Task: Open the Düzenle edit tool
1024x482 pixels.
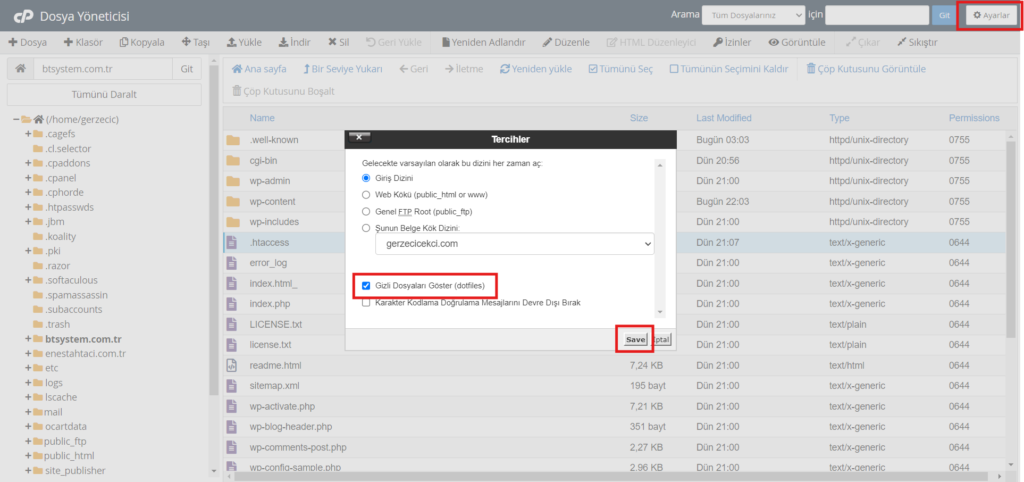Action: coord(566,42)
